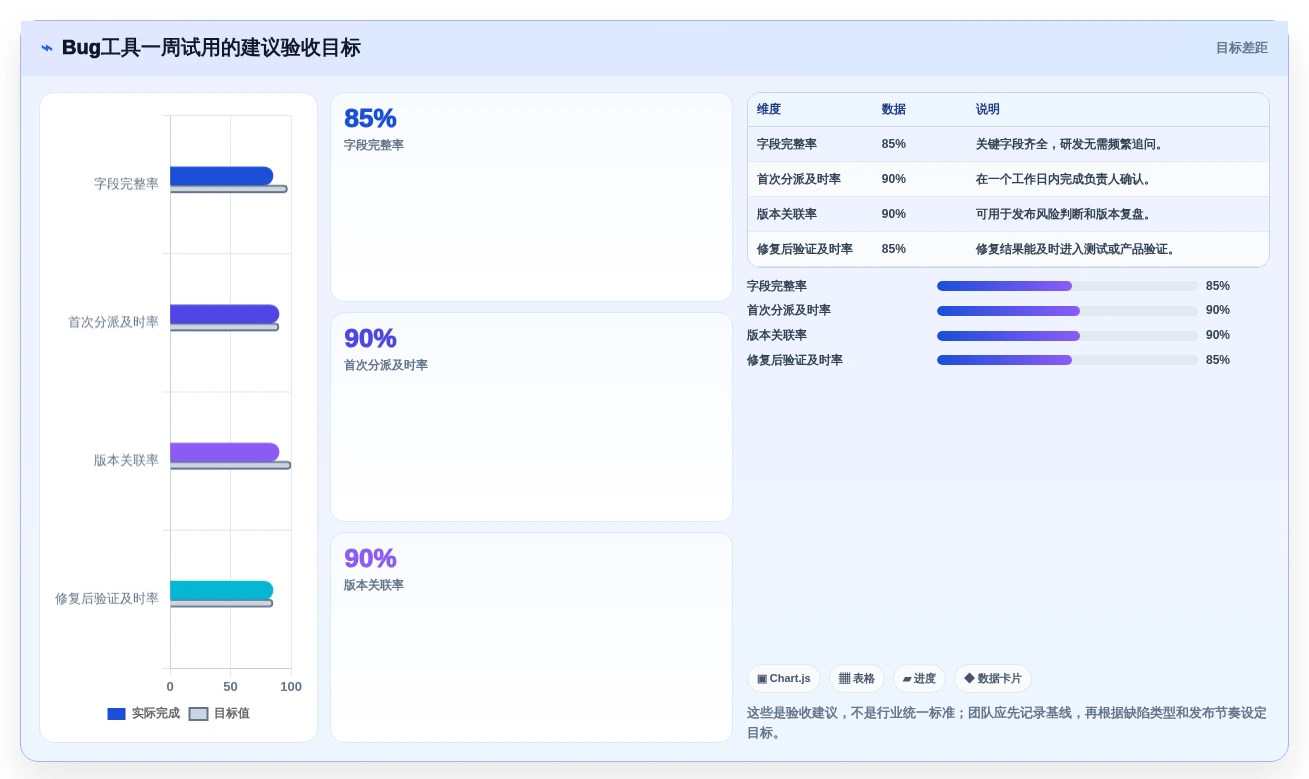Viewport: 1309px width, 779px height.
Task: Click the 版本关联率 card label
Action: click(374, 585)
